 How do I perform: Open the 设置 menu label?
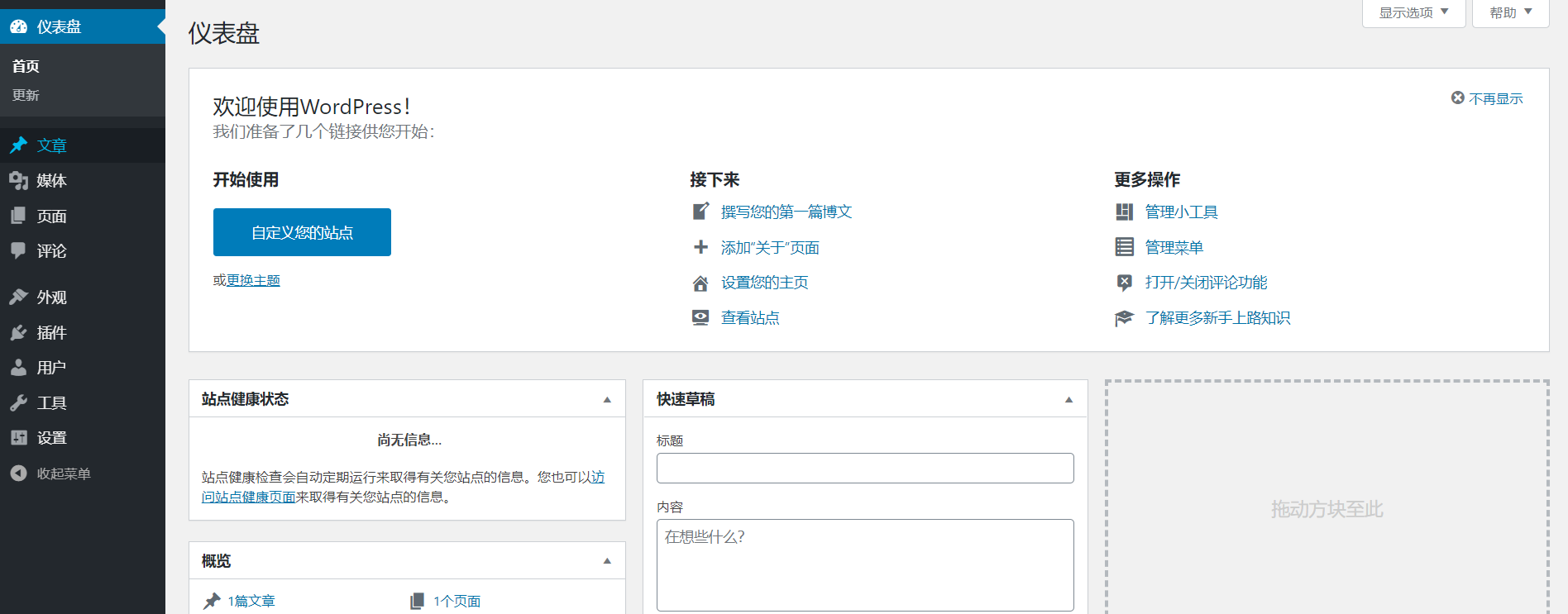[x=51, y=438]
